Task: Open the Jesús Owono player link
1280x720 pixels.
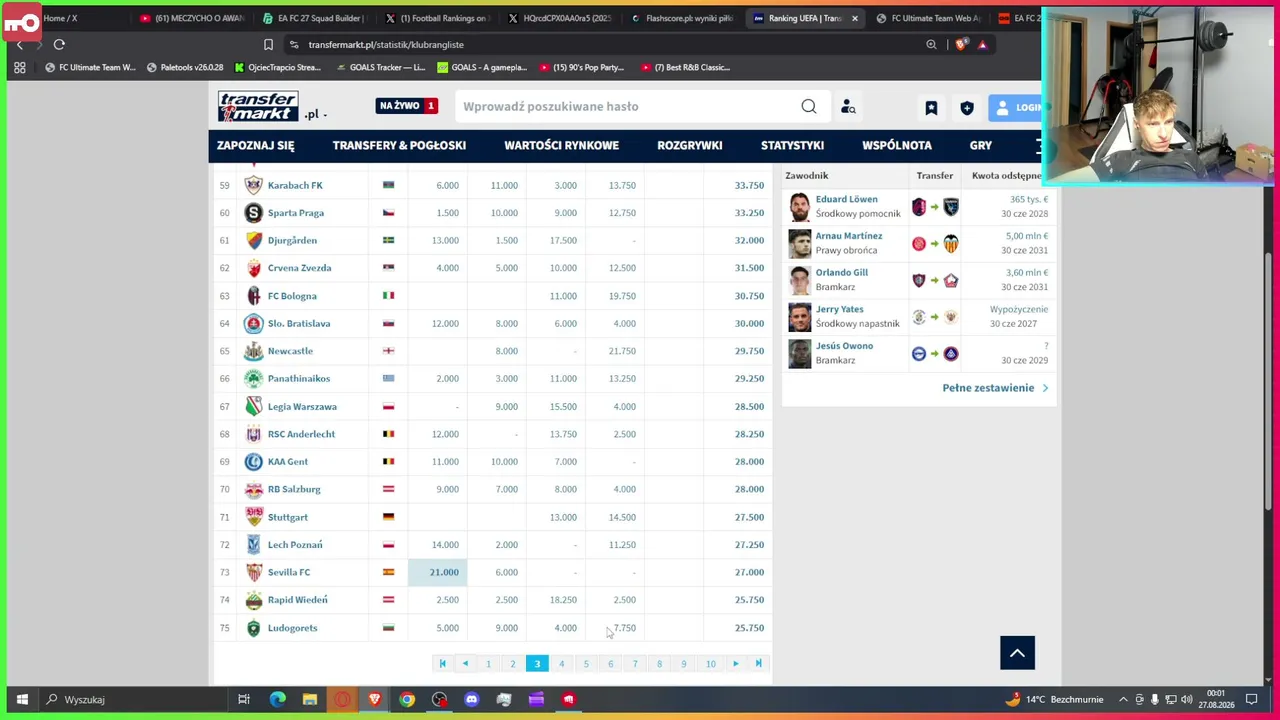Action: click(844, 346)
